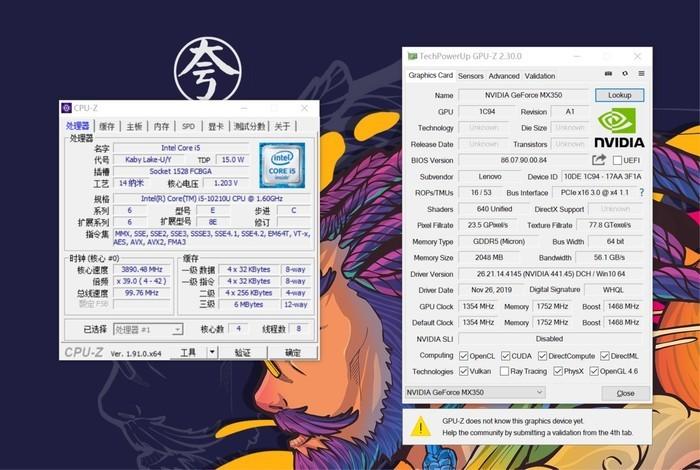This screenshot has height=470, width=700.
Task: Switch to the SPD tab
Action: point(188,126)
